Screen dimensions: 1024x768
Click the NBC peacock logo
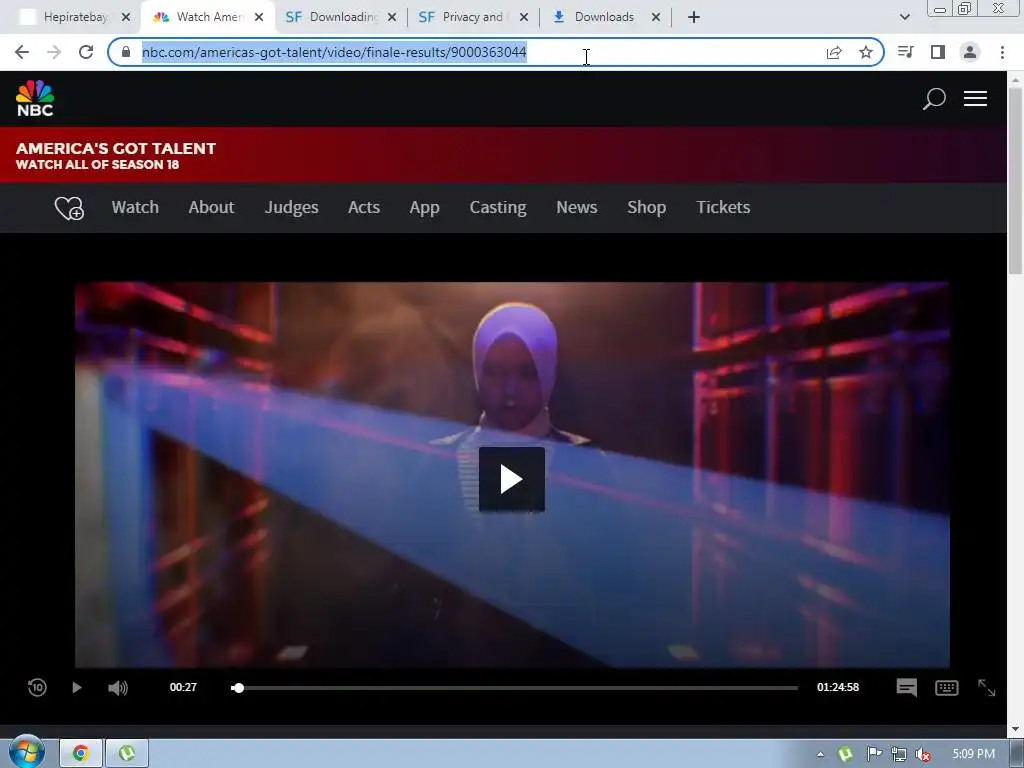[35, 99]
